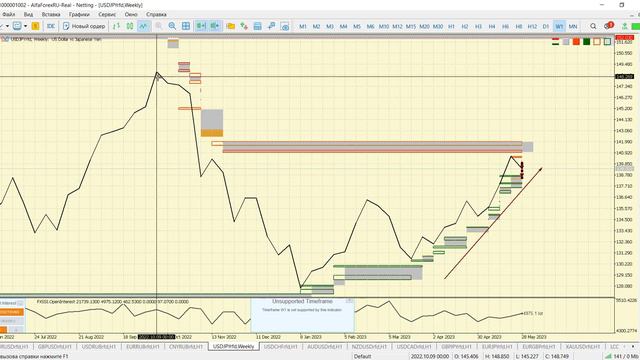Switch to GBPUSD H1 chart tab
Image resolution: width=640 pixels, height=360 pixels.
click(54, 347)
